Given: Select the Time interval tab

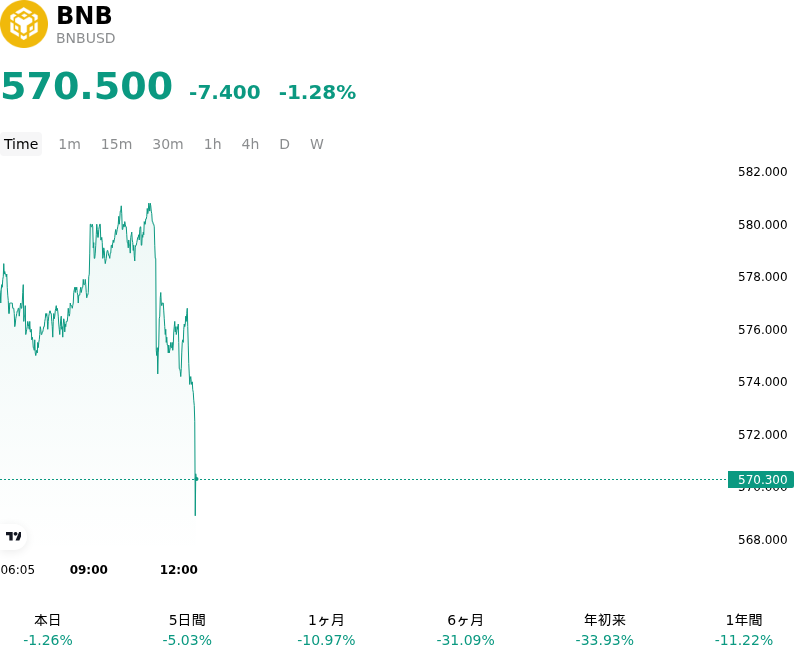Looking at the screenshot, I should (x=21, y=144).
